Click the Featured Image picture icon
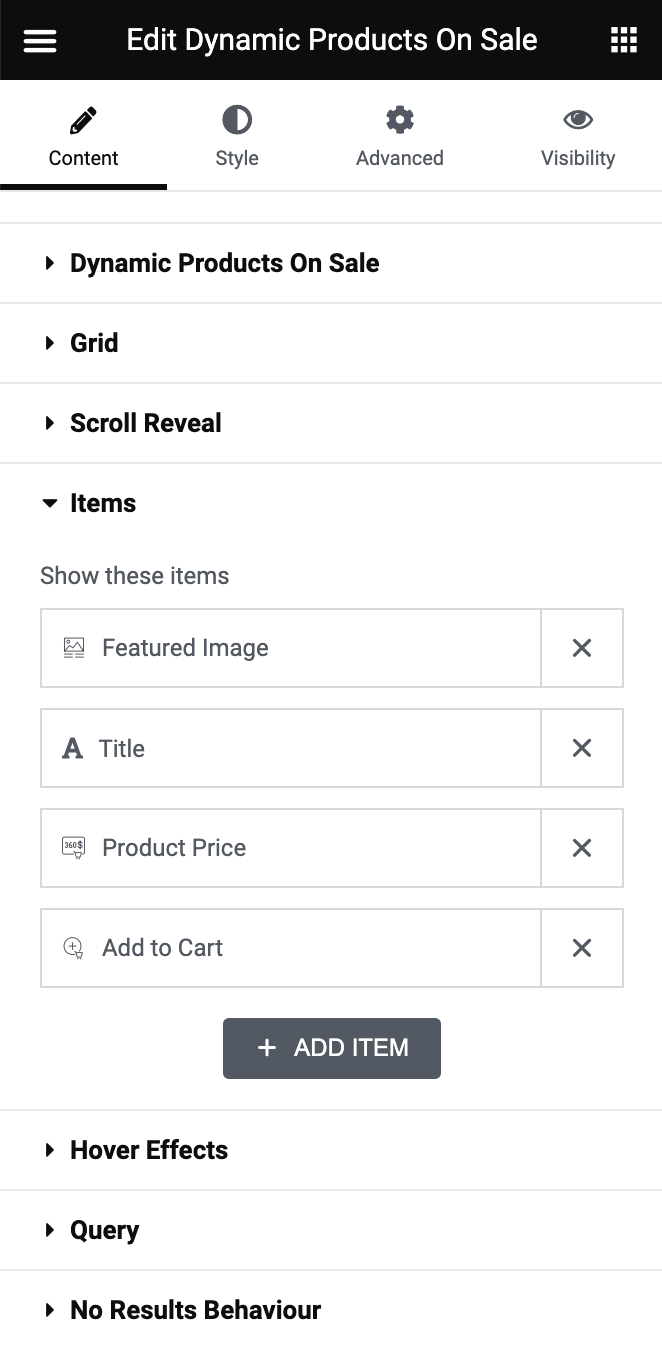 tap(72, 647)
